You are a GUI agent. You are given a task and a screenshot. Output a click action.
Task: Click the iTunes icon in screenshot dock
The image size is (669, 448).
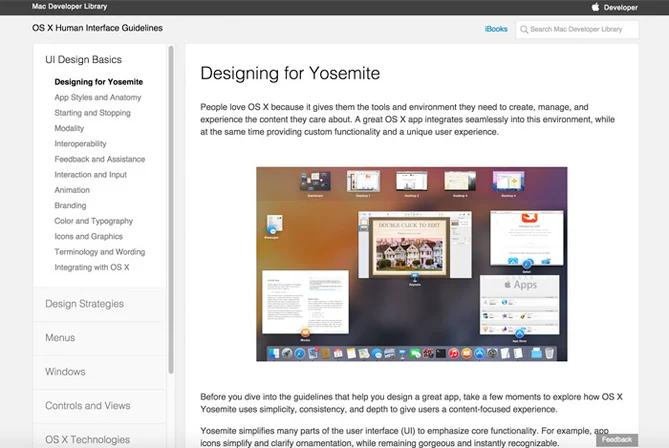[x=454, y=353]
